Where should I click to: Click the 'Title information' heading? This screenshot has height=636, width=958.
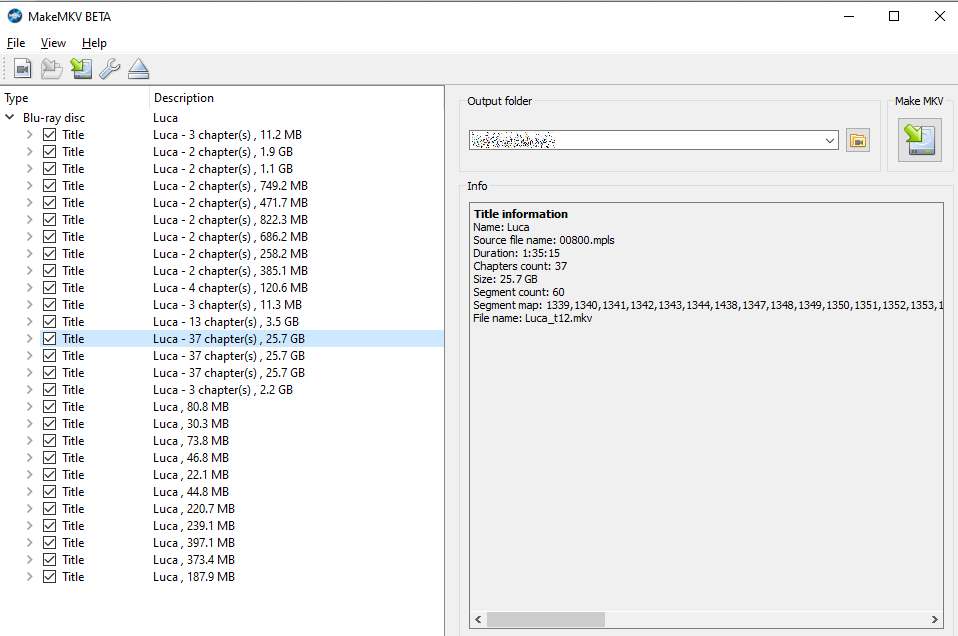click(521, 214)
